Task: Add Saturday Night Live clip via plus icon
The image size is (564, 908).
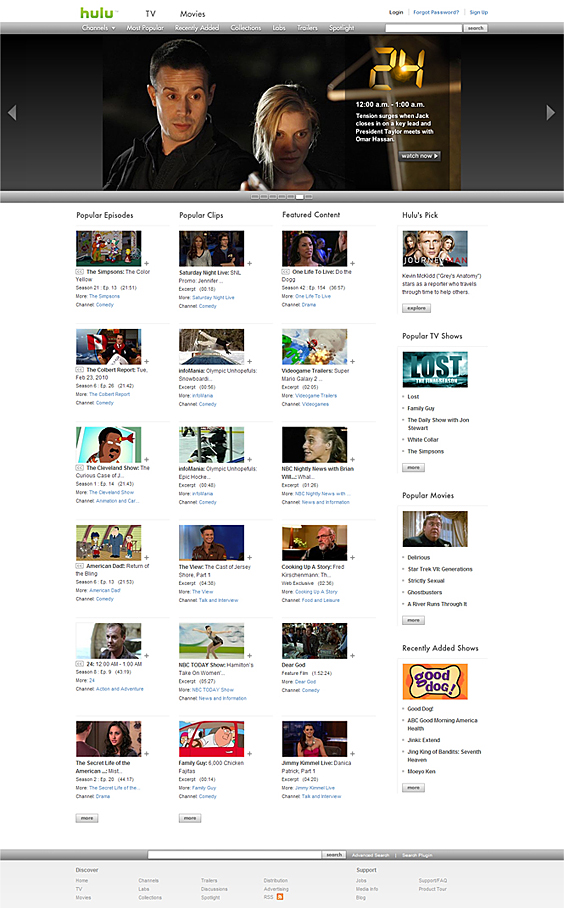Action: (x=250, y=263)
